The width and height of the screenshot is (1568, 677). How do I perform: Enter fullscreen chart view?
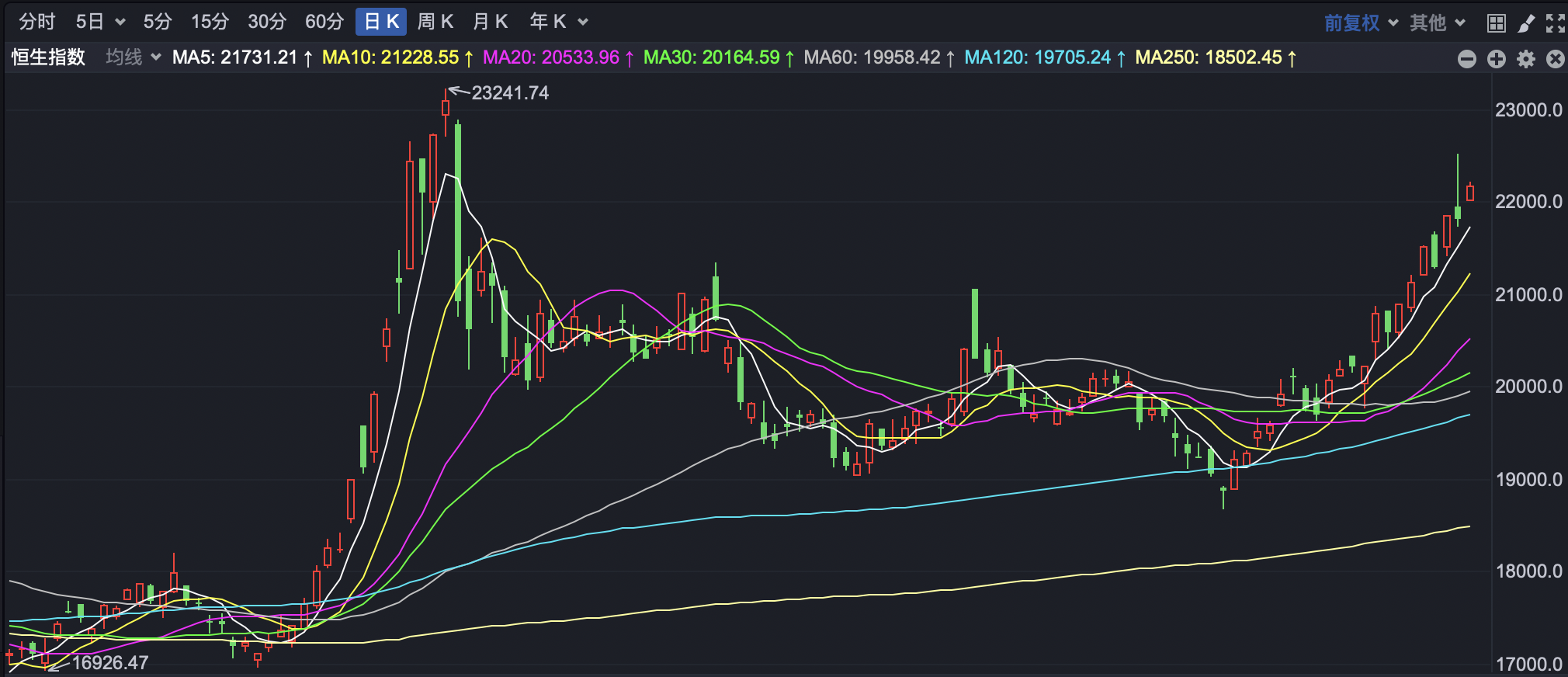click(1555, 23)
